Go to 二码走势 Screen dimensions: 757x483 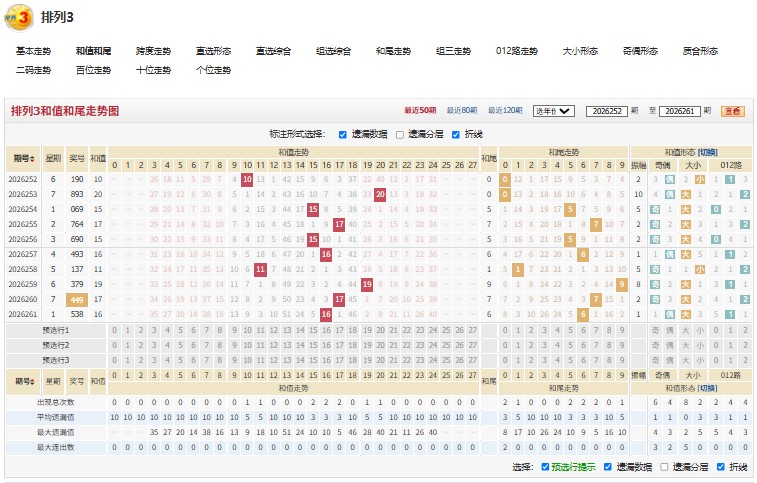33,70
